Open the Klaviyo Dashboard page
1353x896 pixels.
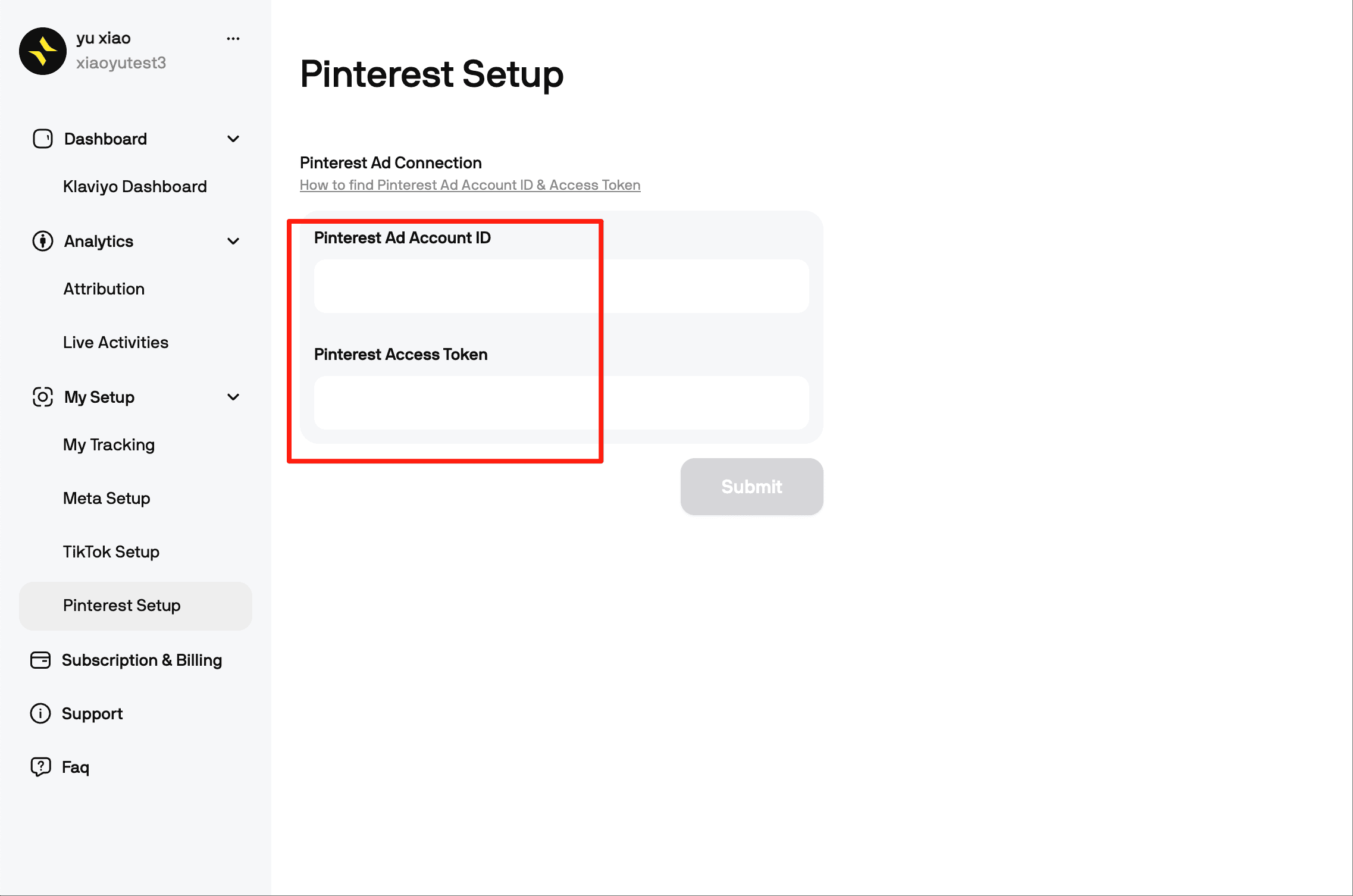(134, 186)
